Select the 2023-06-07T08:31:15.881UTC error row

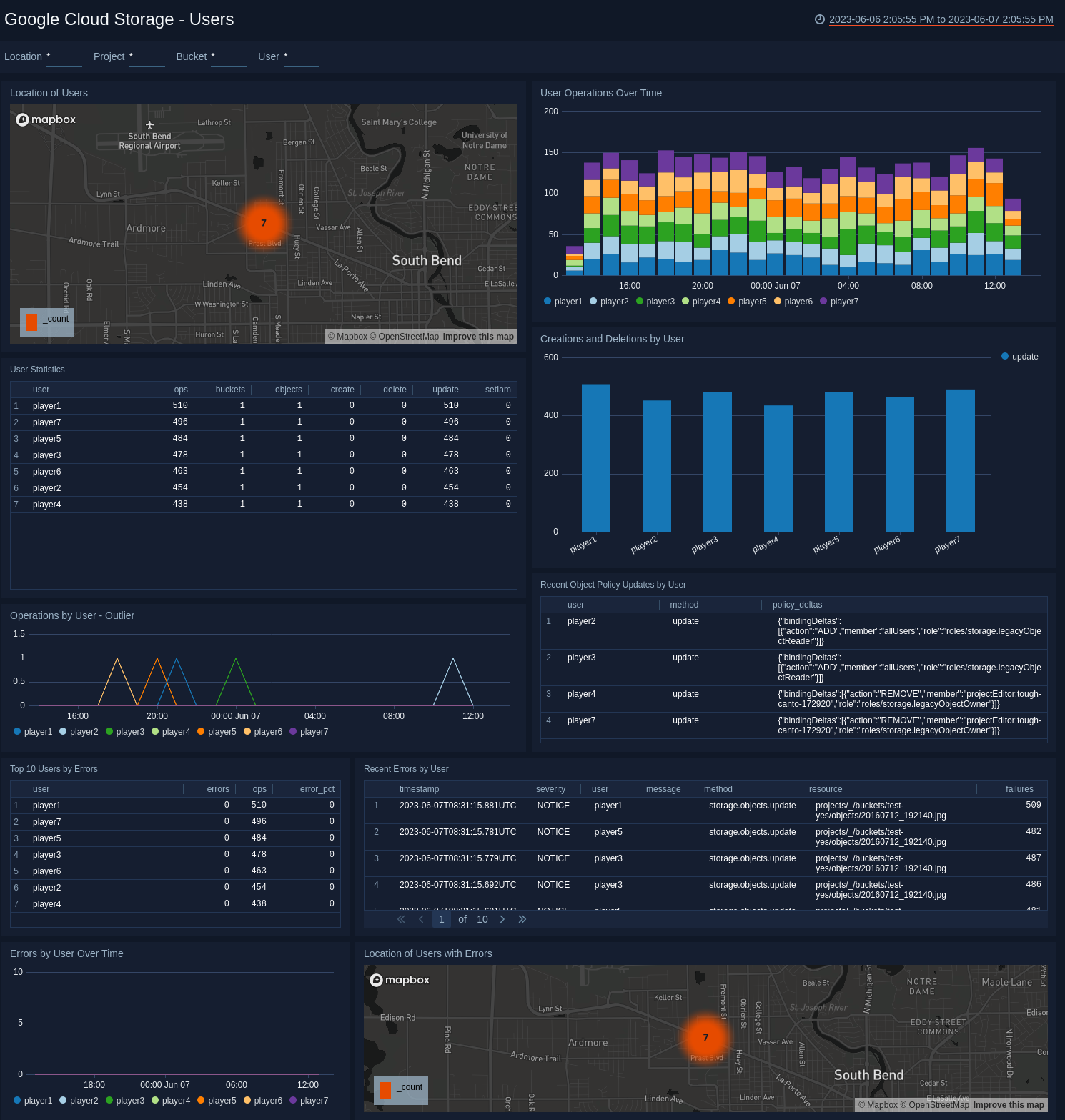click(x=705, y=811)
